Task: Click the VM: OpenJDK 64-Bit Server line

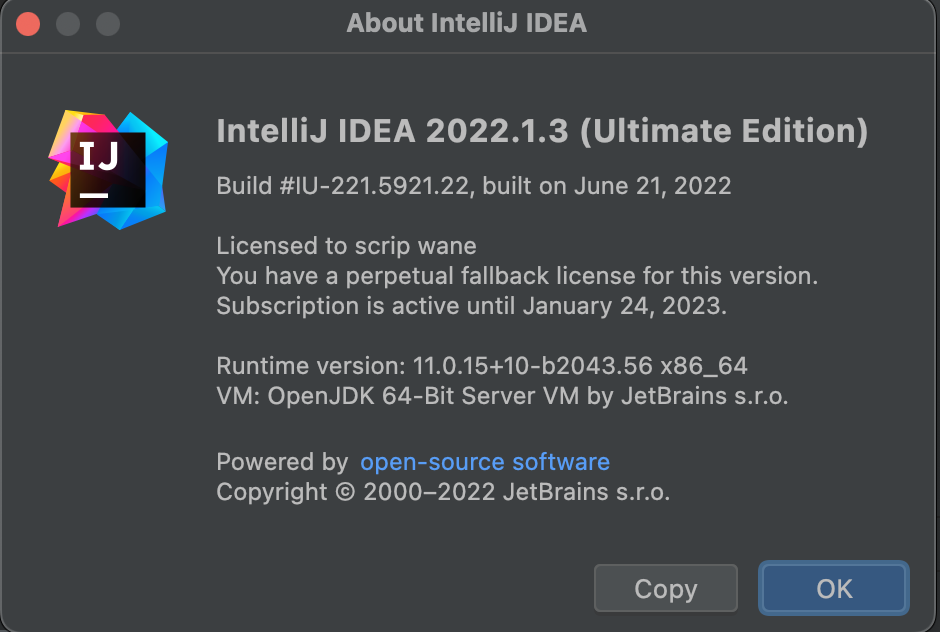Action: pos(502,396)
